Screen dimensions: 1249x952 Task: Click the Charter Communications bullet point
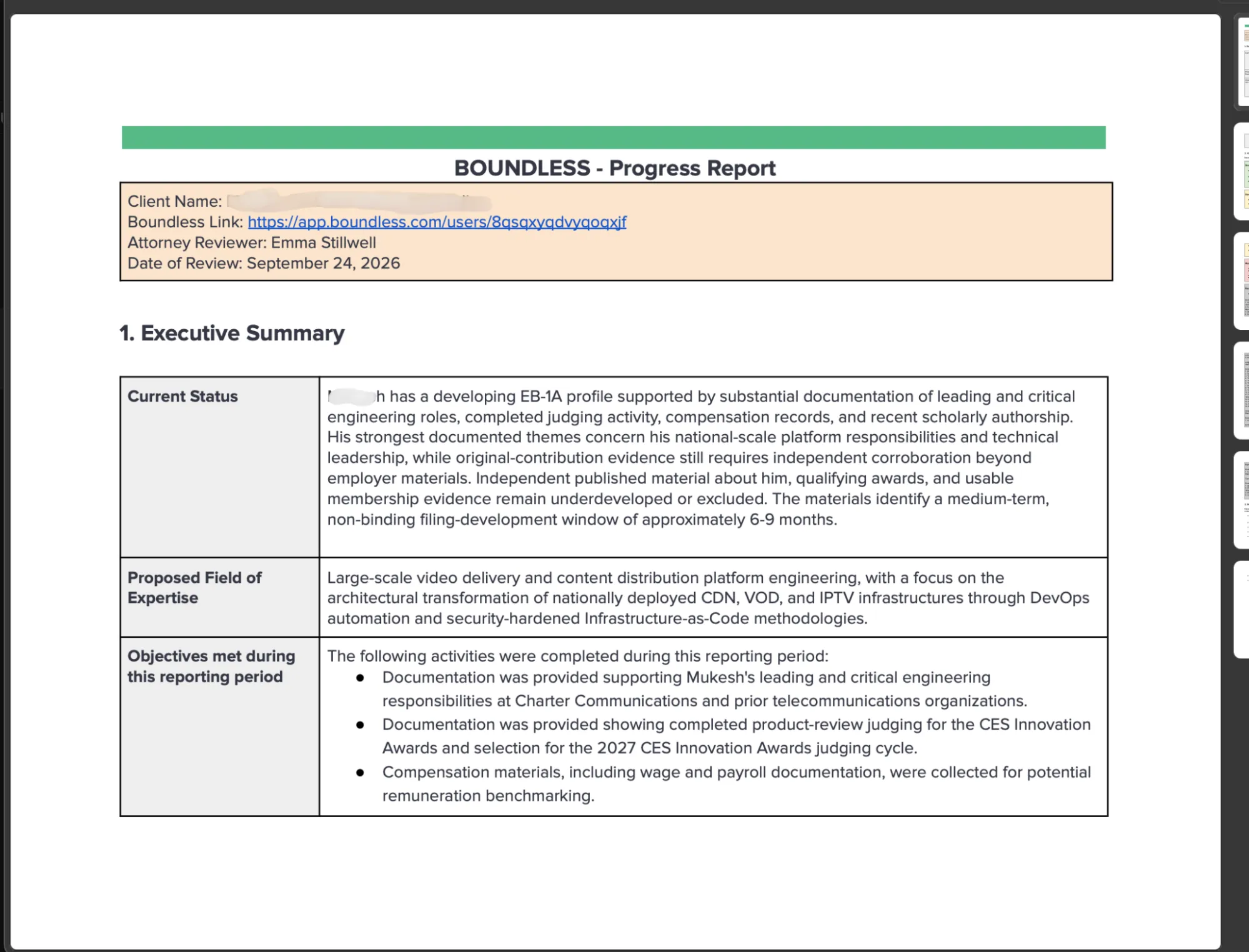[x=704, y=689]
